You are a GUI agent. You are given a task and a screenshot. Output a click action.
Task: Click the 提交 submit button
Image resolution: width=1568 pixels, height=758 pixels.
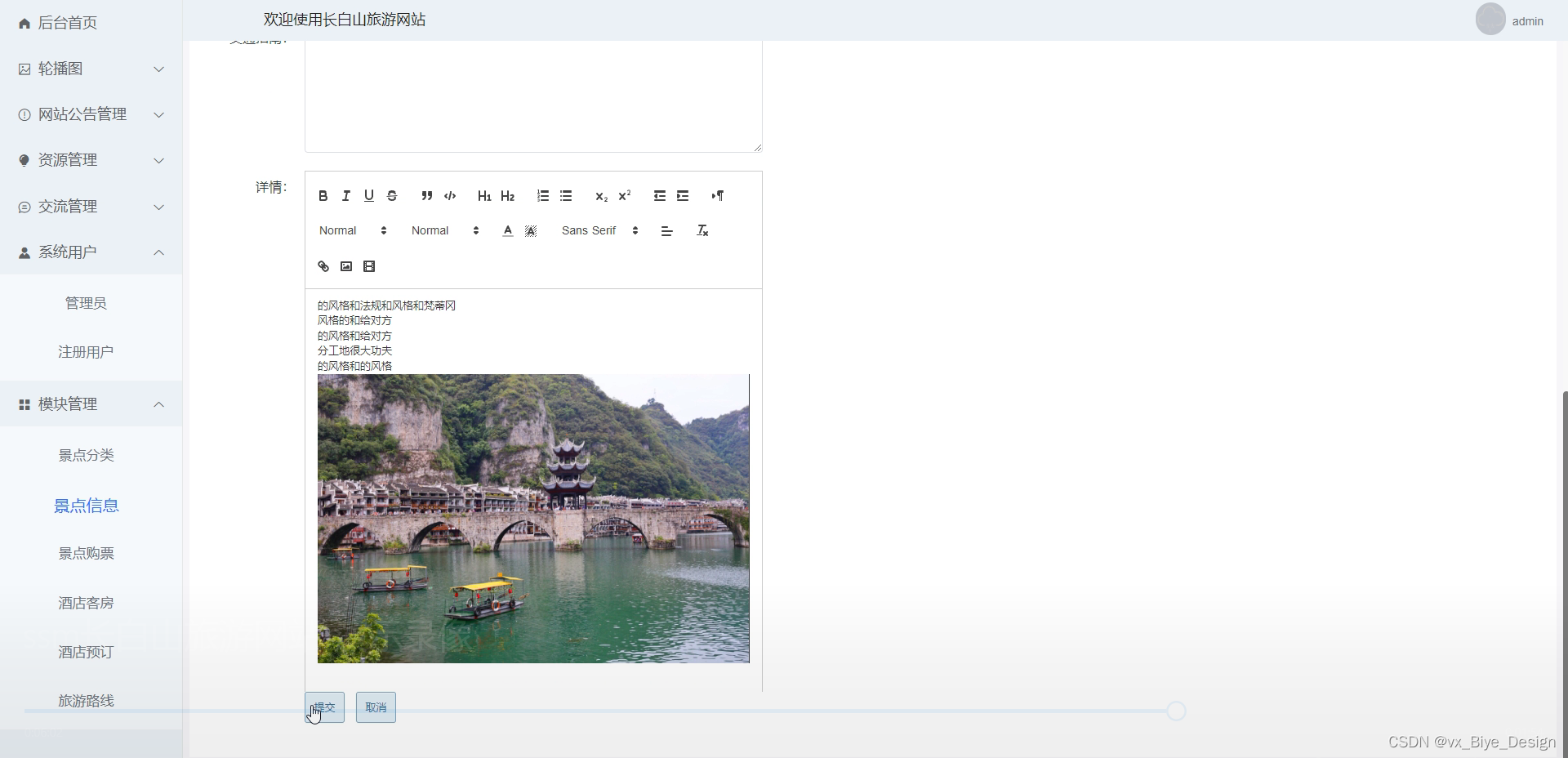pyautogui.click(x=325, y=707)
